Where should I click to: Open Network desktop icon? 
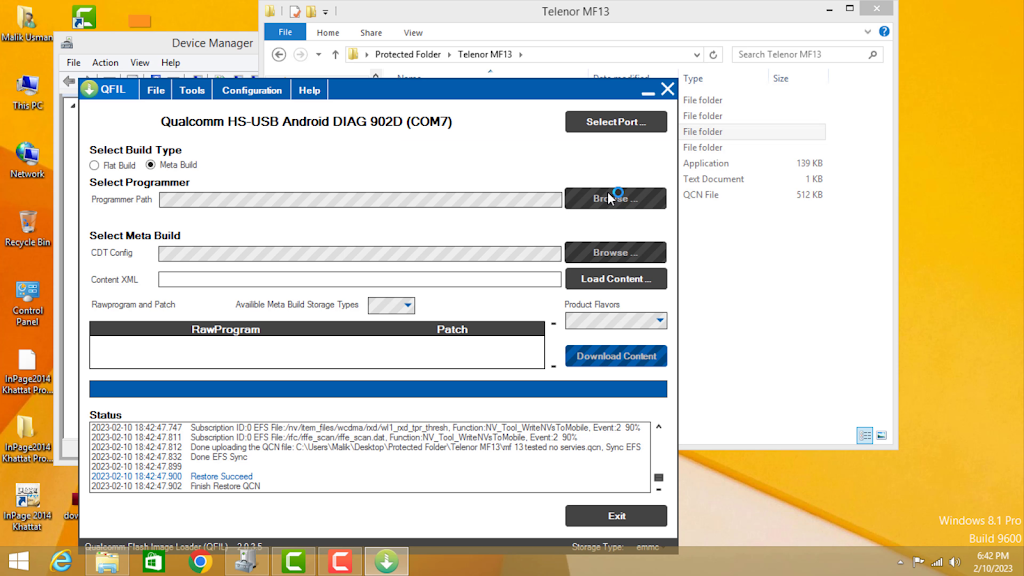click(27, 159)
